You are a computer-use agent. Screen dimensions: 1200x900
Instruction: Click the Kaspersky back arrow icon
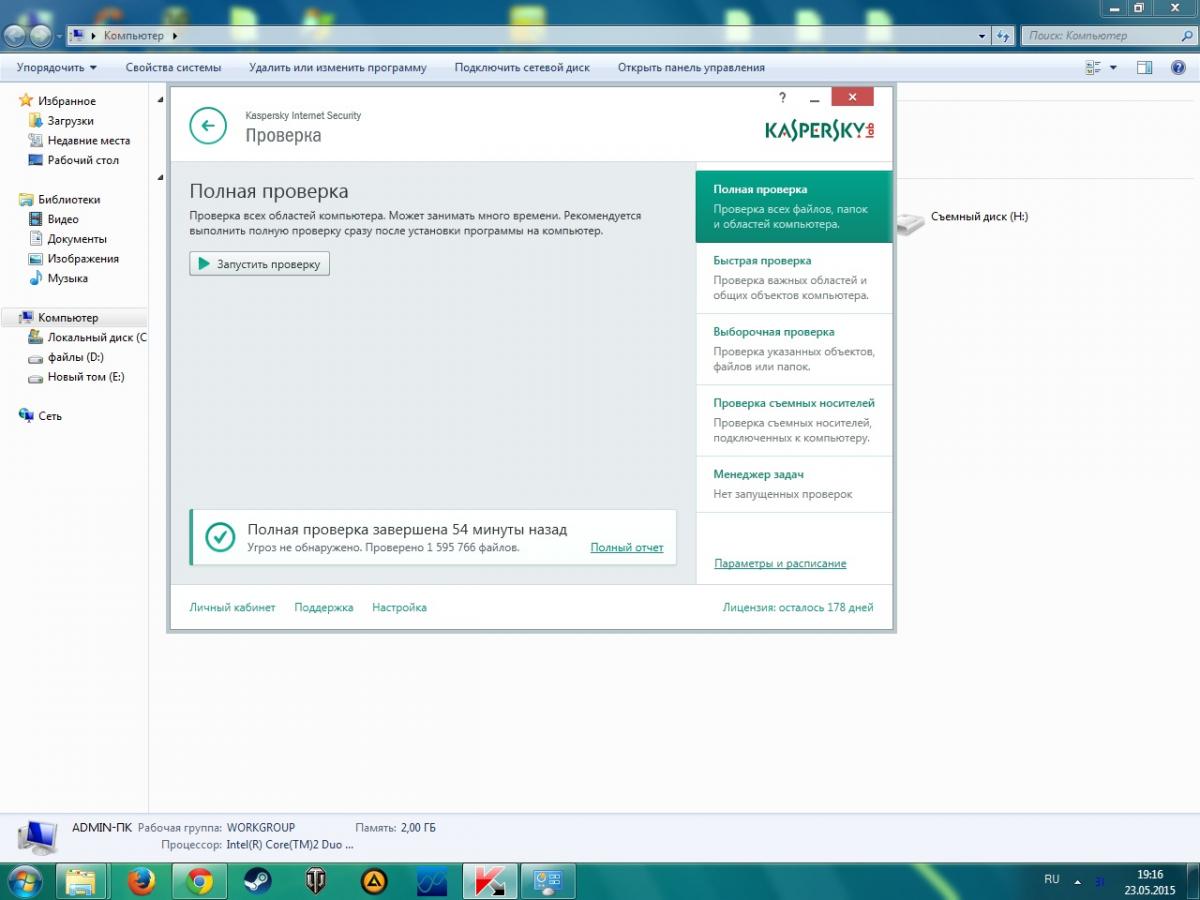tap(208, 125)
